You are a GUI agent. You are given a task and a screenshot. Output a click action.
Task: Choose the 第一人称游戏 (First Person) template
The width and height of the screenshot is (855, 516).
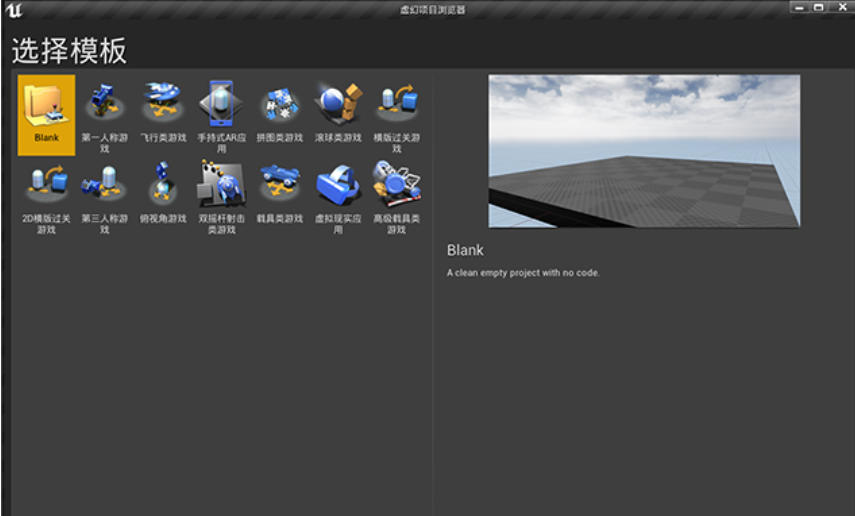click(x=104, y=114)
